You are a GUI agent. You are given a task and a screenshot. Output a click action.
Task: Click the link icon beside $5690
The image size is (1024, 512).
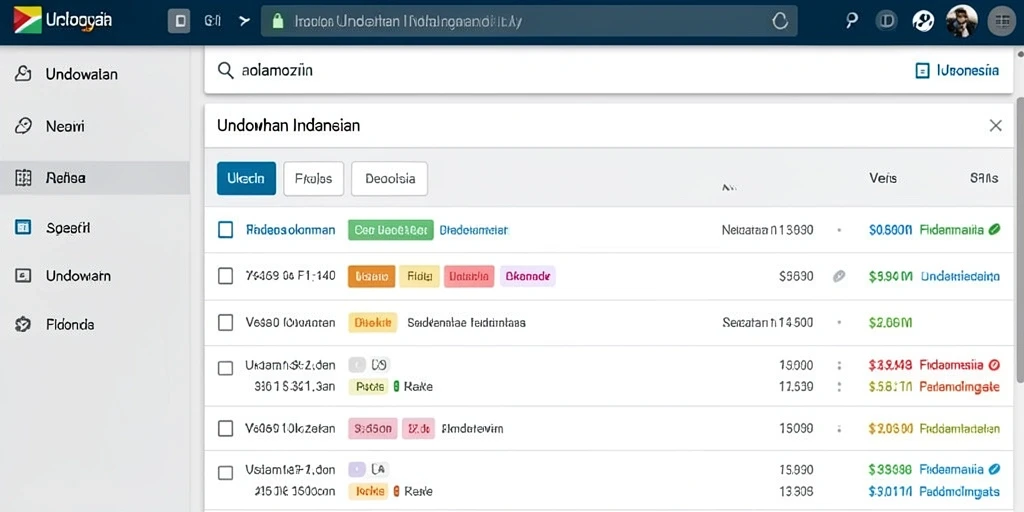pyautogui.click(x=839, y=276)
